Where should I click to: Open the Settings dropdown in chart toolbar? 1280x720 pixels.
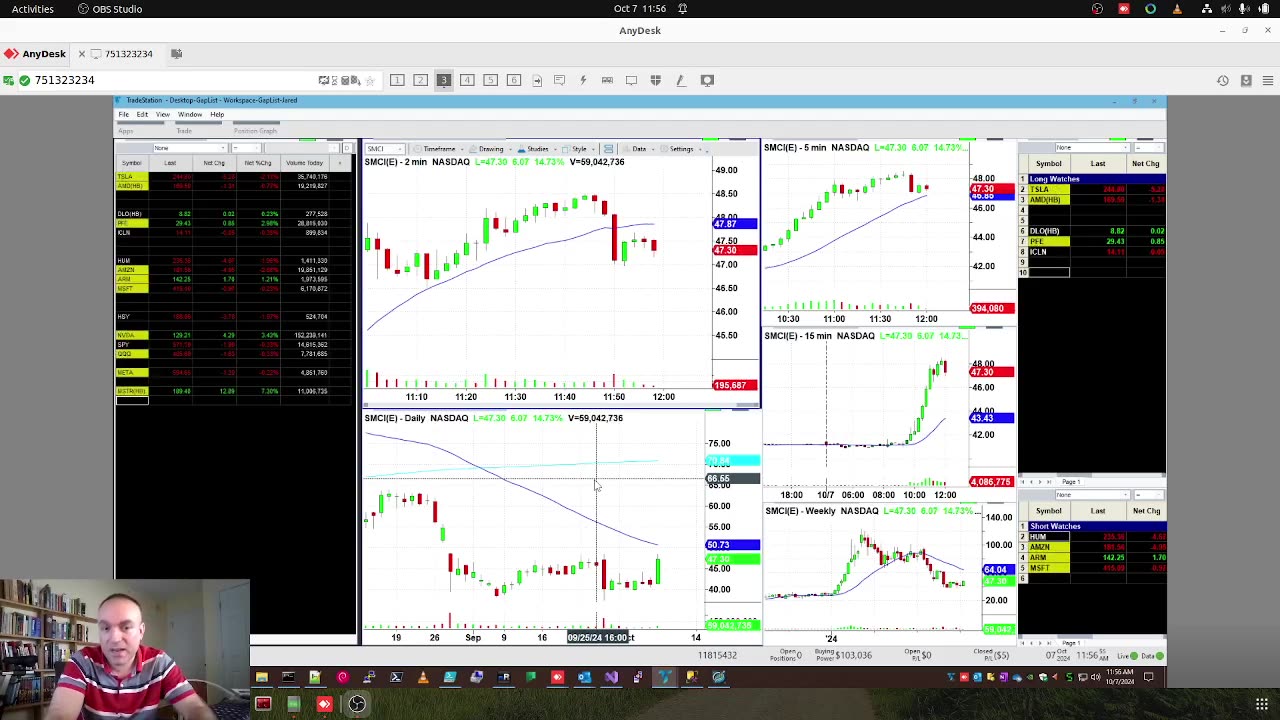pos(683,149)
